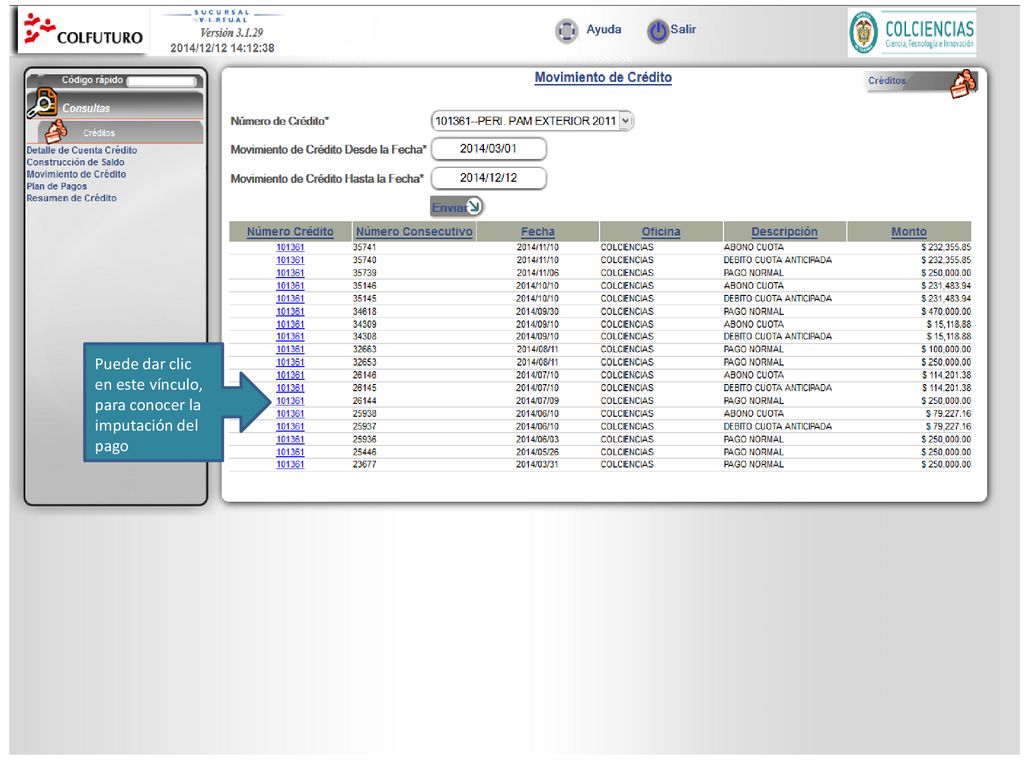
Task: Select the COLCIENCIAS office cell in row 25937
Action: (627, 426)
